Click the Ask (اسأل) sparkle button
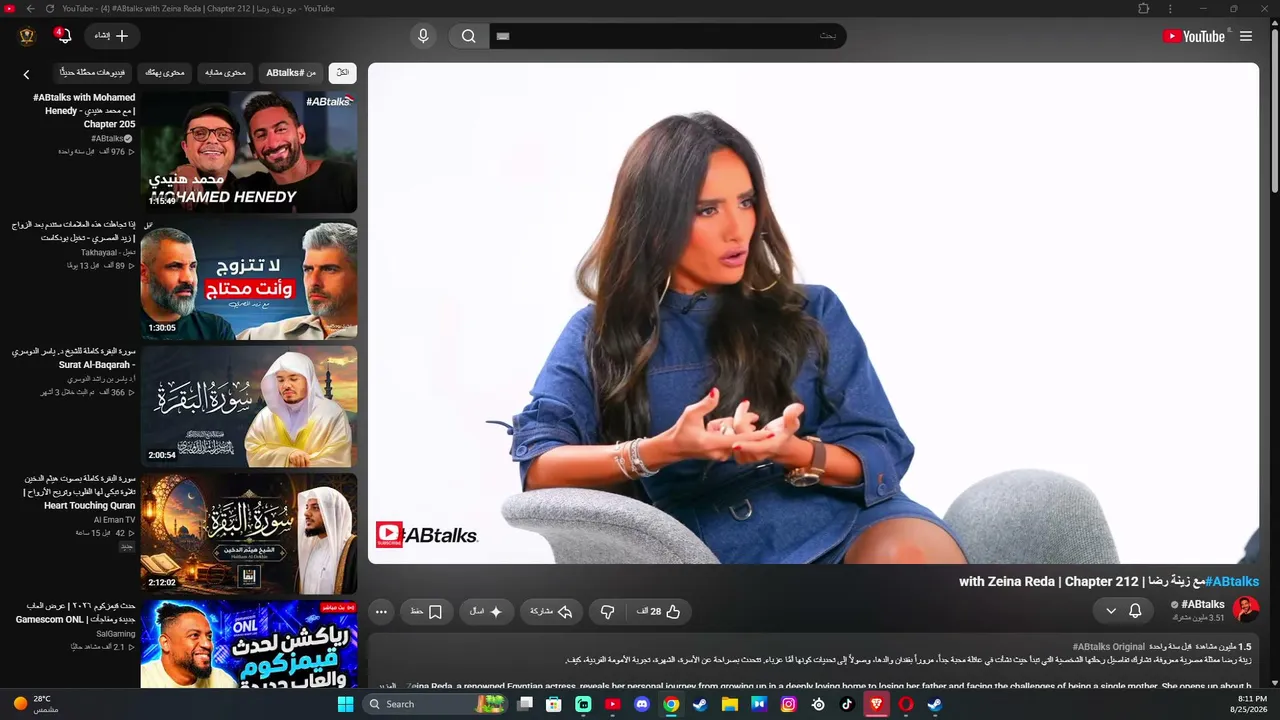This screenshot has height=720, width=1280. (486, 612)
